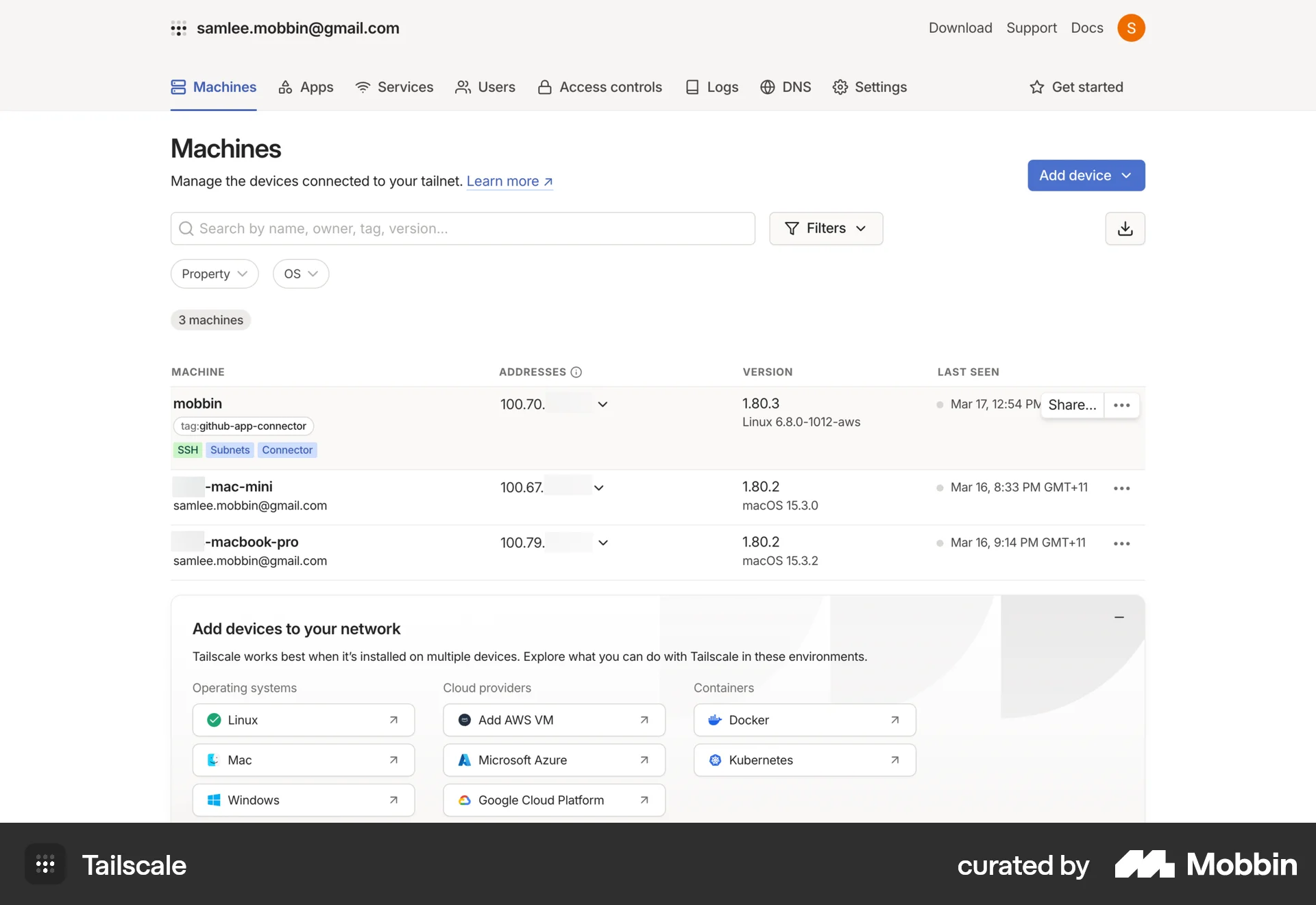Click the Share option for mobbin

pyautogui.click(x=1071, y=405)
